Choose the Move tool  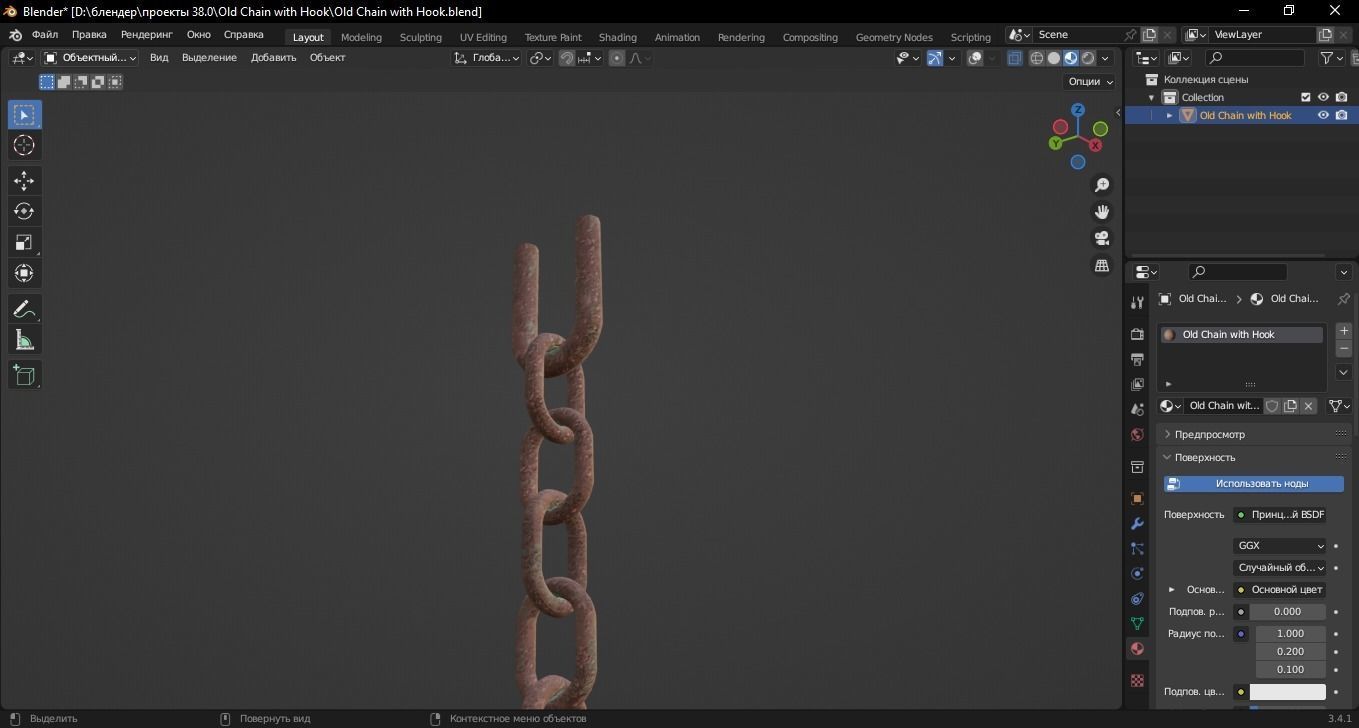click(24, 180)
